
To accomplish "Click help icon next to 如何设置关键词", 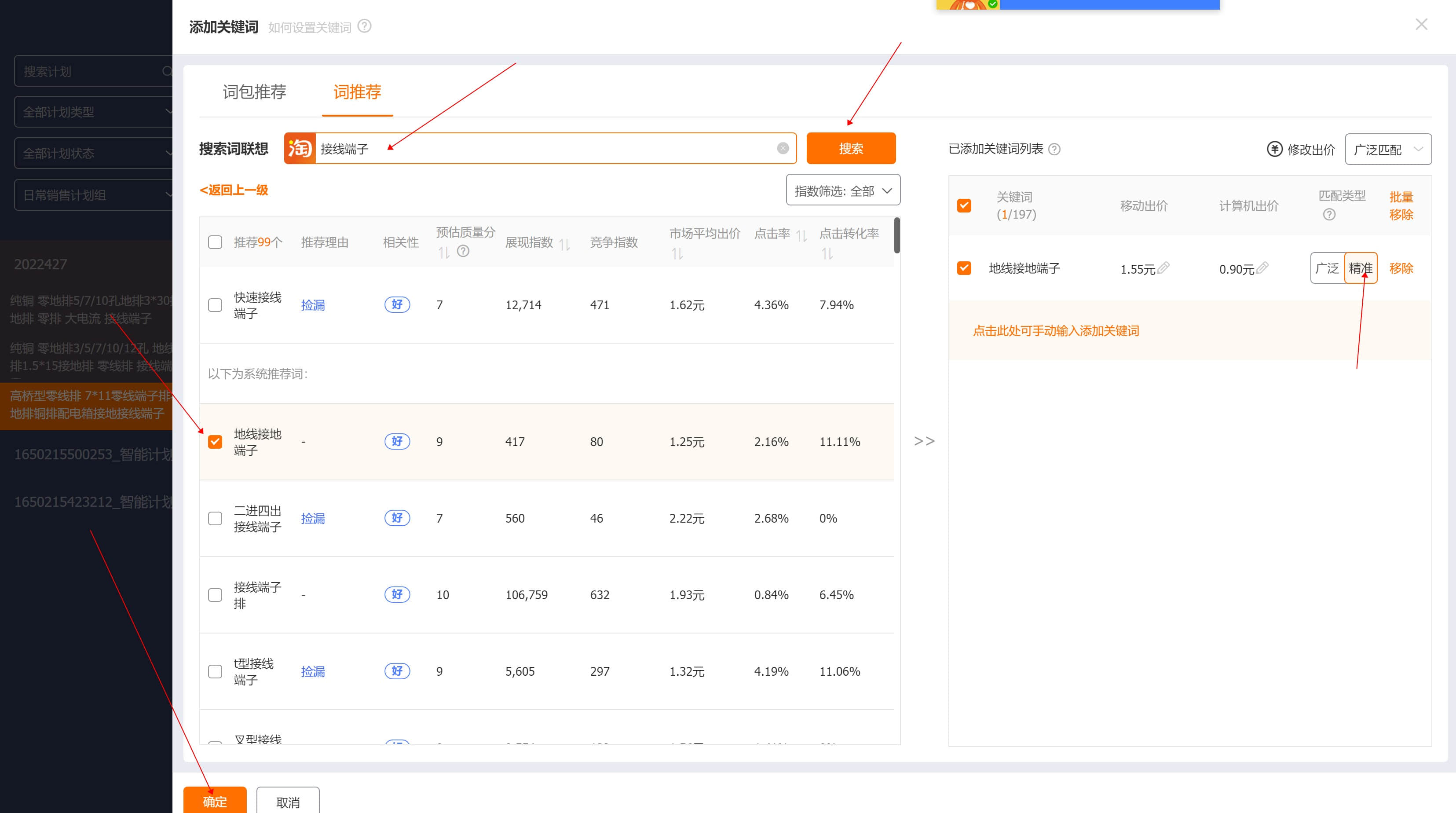I will coord(365,26).
